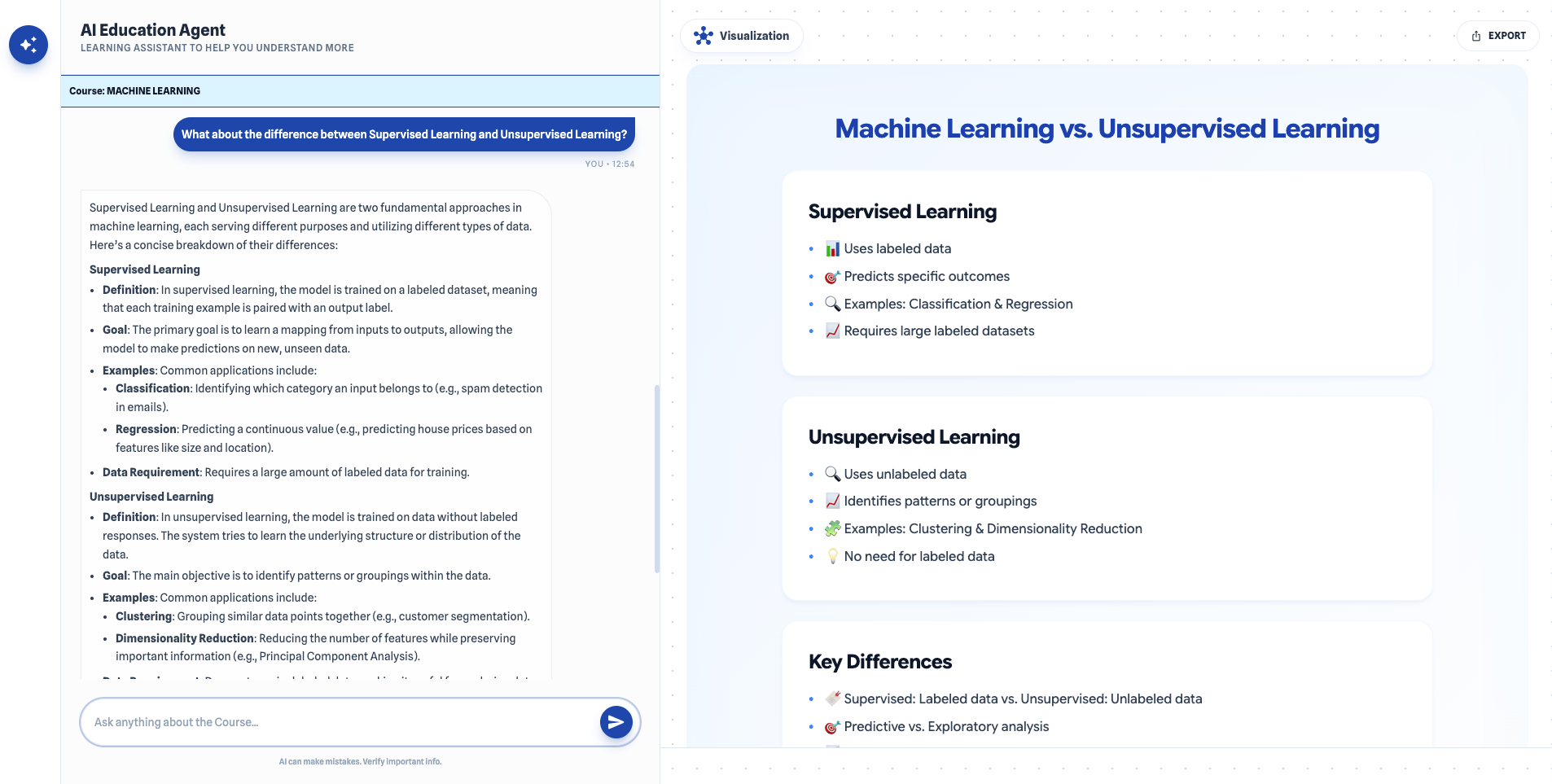
Task: Click the Machine Learning vs. Unsupervised Learning title
Action: pyautogui.click(x=1107, y=129)
